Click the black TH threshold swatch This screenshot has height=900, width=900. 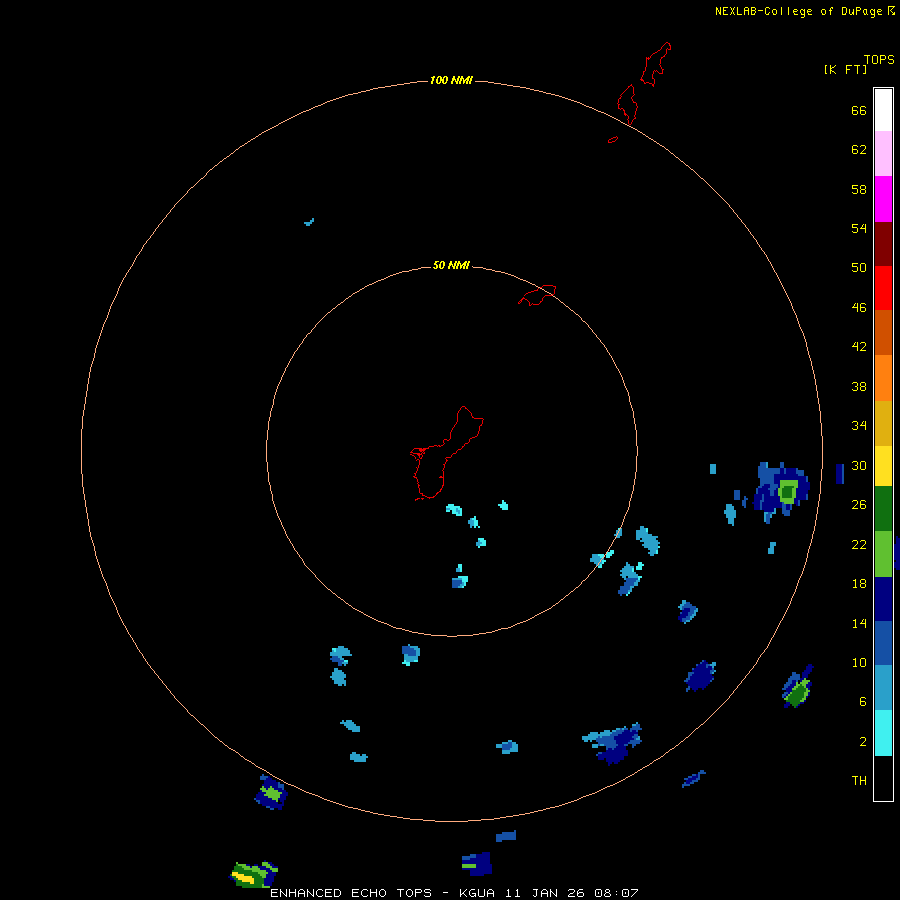pyautogui.click(x=883, y=778)
